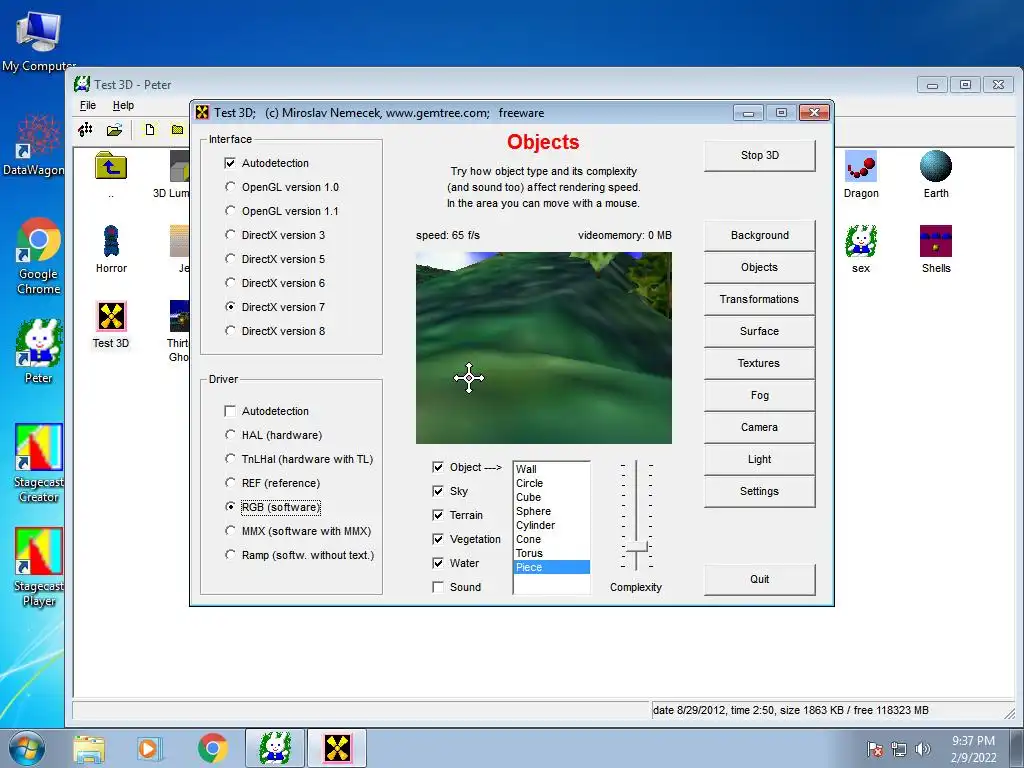Viewport: 1024px width, 768px height.
Task: Open the Transformations section
Action: (760, 299)
